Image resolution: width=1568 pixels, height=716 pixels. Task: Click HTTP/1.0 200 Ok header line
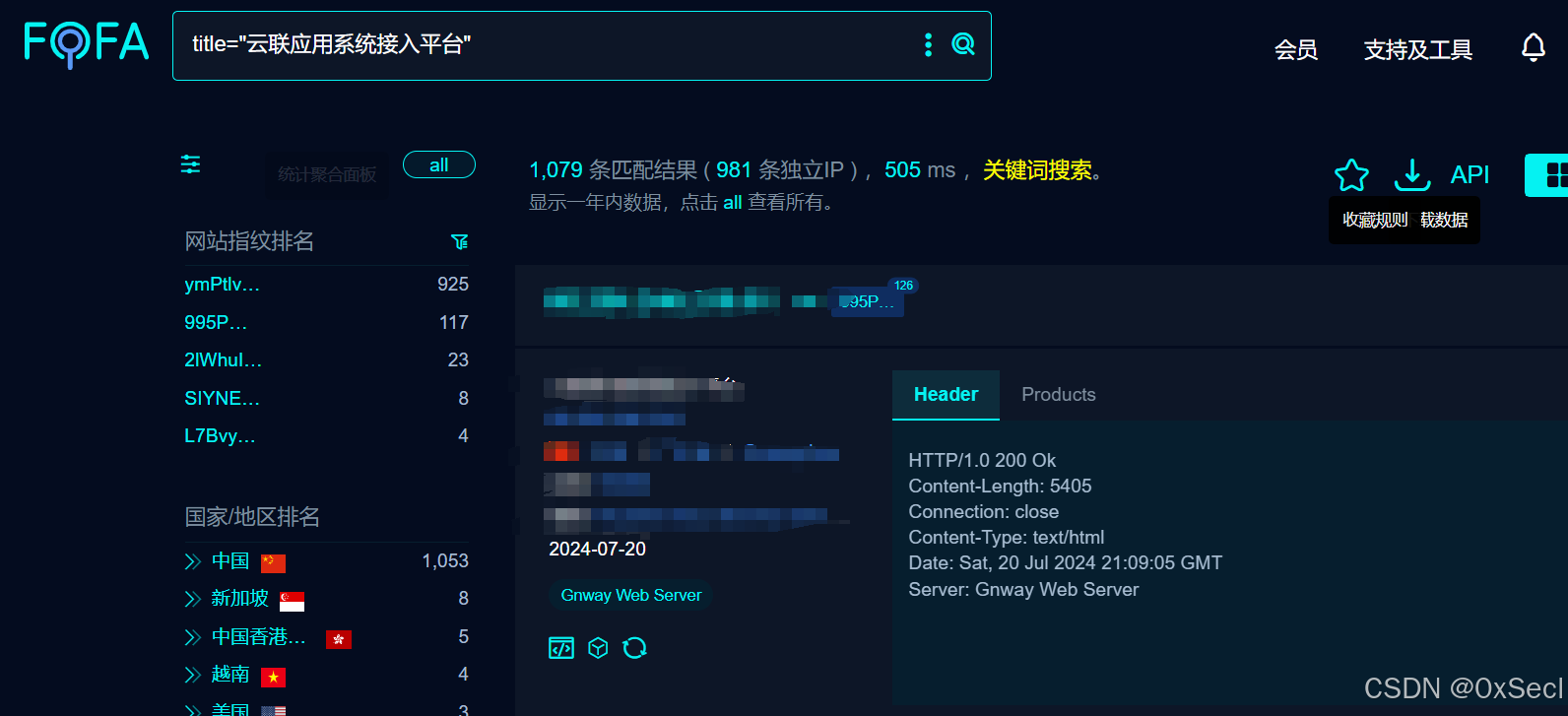coord(982,461)
